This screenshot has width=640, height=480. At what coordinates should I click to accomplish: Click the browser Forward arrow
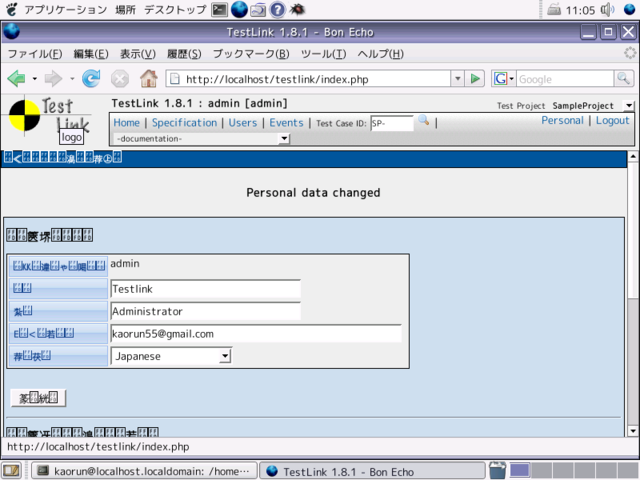pos(53,78)
